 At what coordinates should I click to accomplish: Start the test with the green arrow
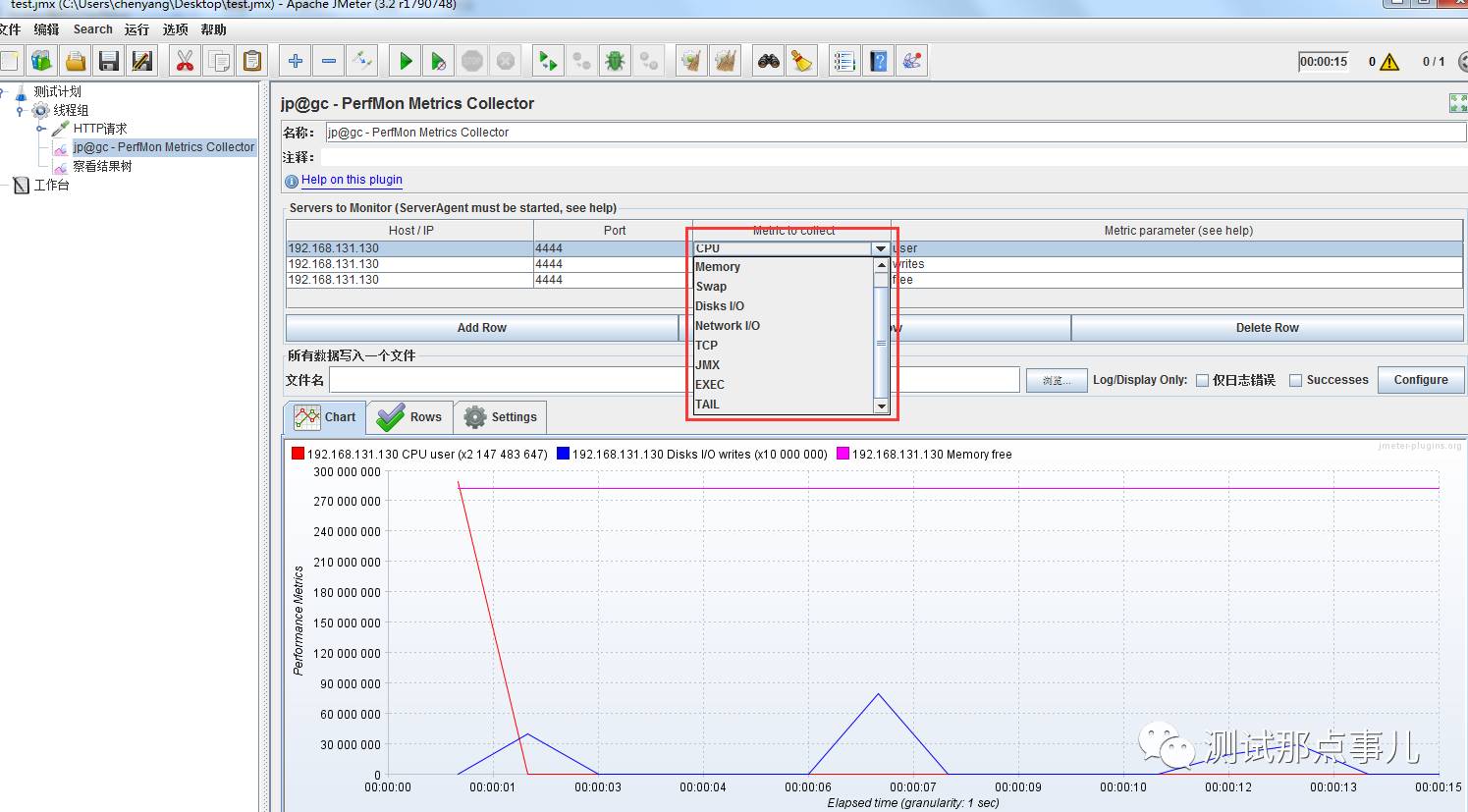pyautogui.click(x=405, y=61)
